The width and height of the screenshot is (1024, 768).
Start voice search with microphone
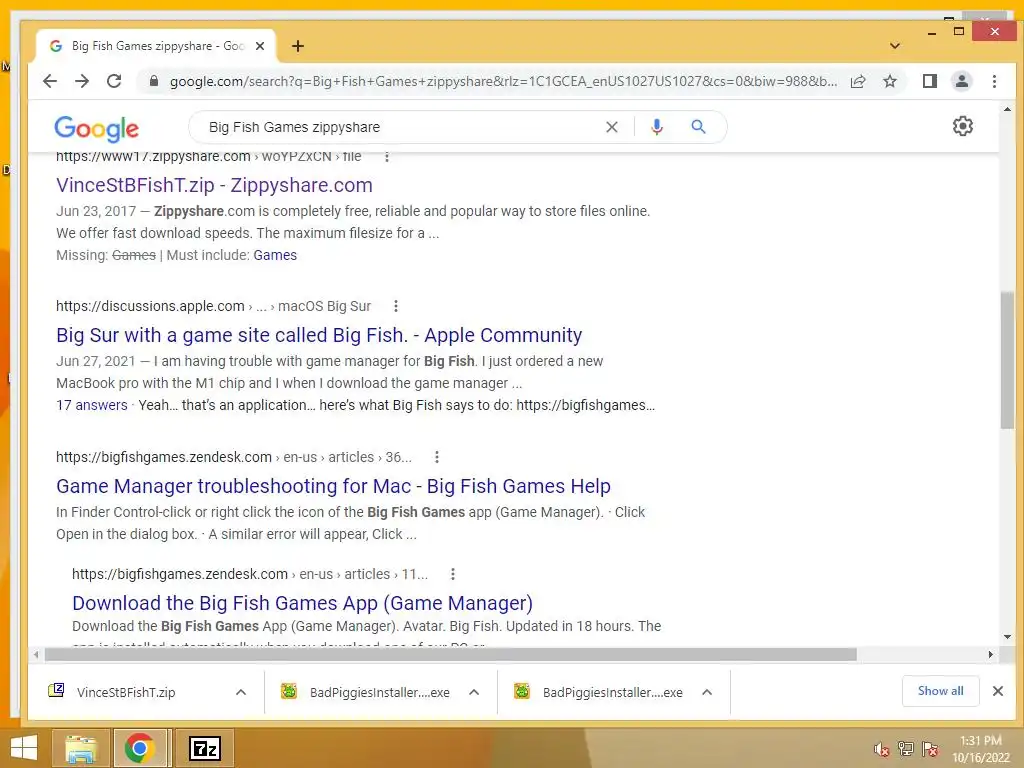656,127
